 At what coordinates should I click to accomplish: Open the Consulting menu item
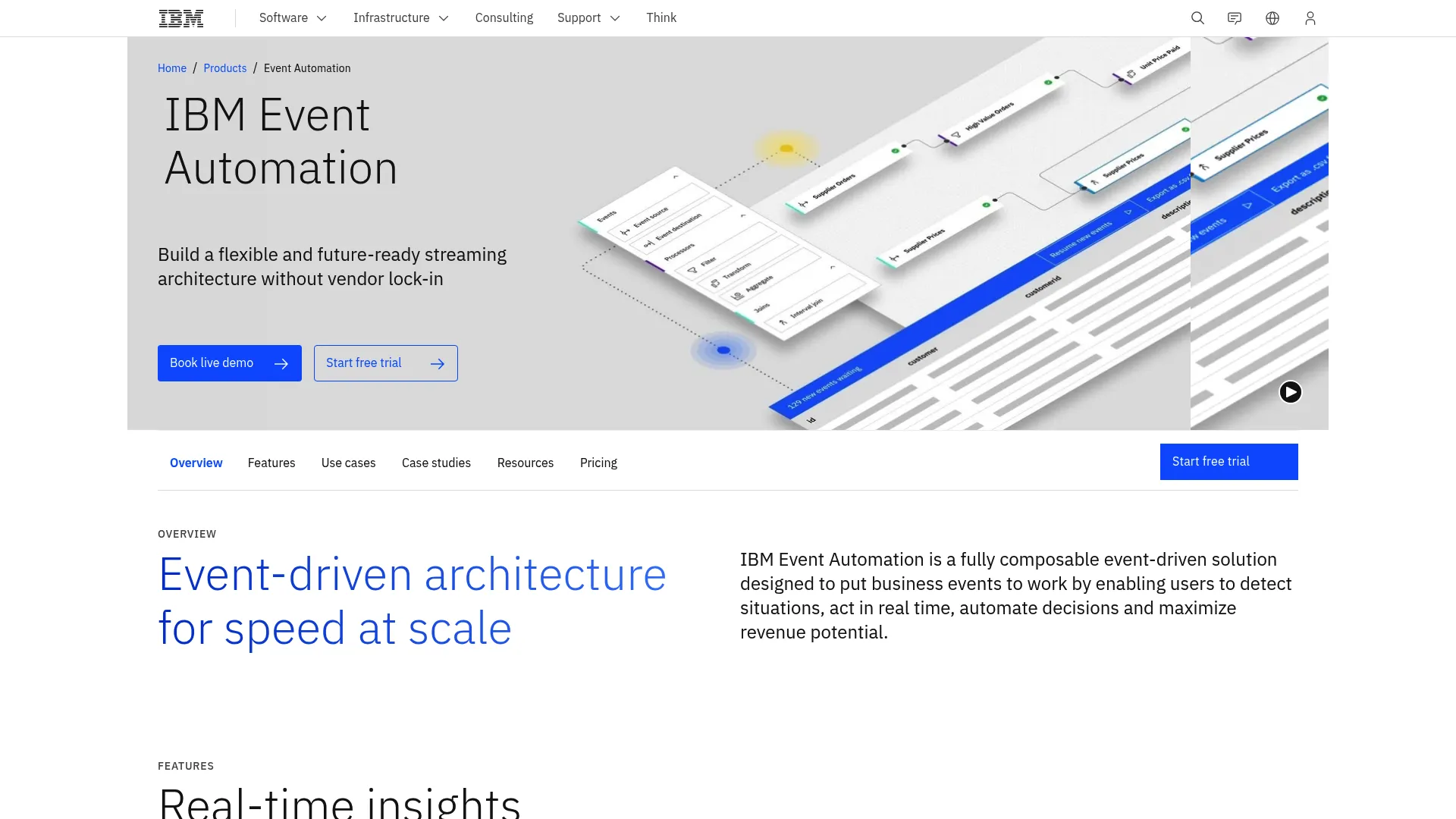[504, 18]
